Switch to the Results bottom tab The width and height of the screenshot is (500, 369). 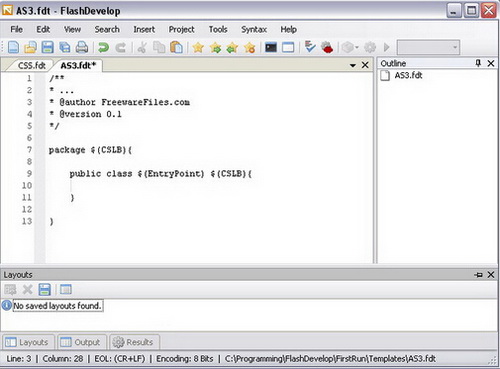point(134,342)
